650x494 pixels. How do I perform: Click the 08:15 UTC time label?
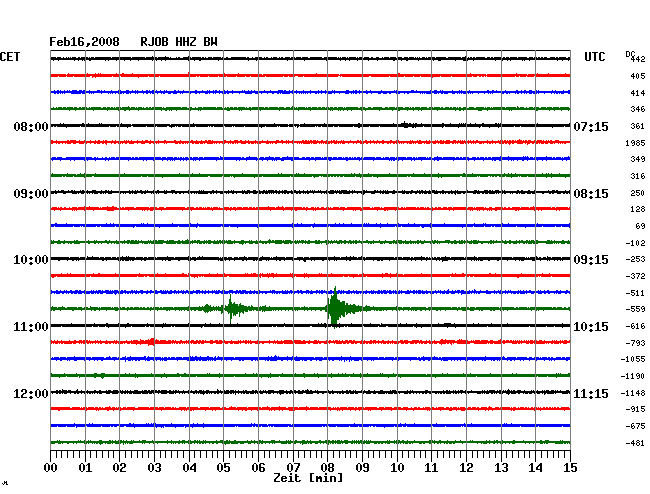(591, 194)
